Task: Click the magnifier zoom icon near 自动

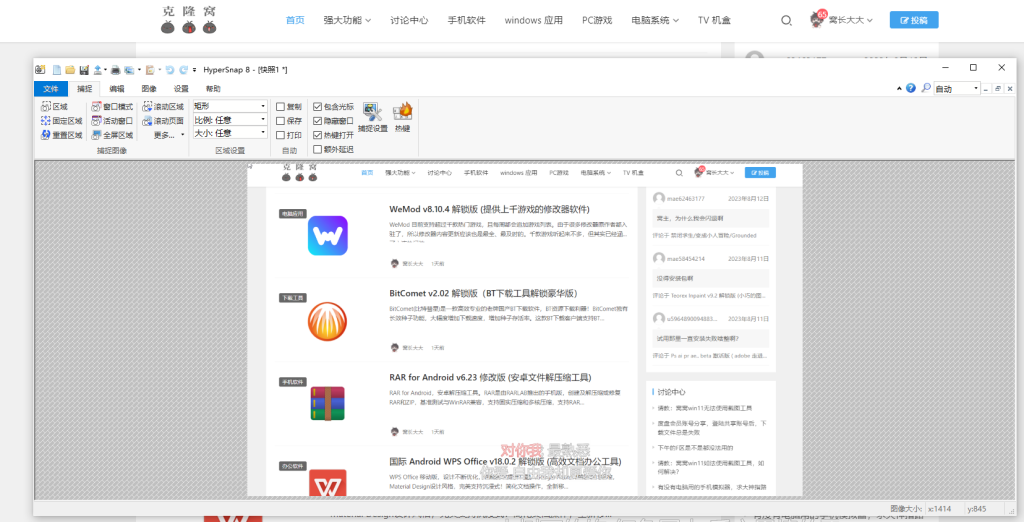Action: 925,88
